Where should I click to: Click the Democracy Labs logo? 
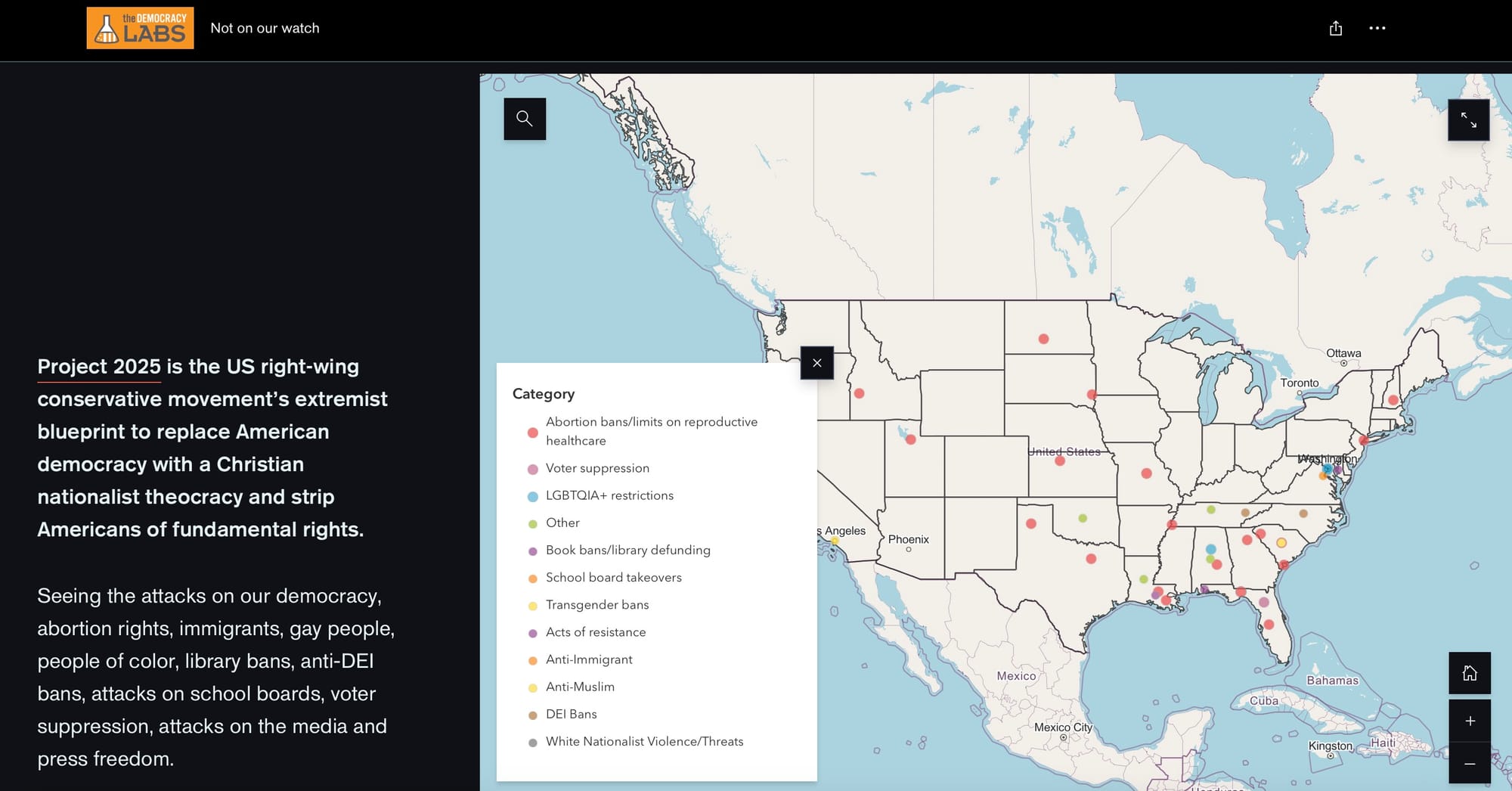[x=140, y=28]
